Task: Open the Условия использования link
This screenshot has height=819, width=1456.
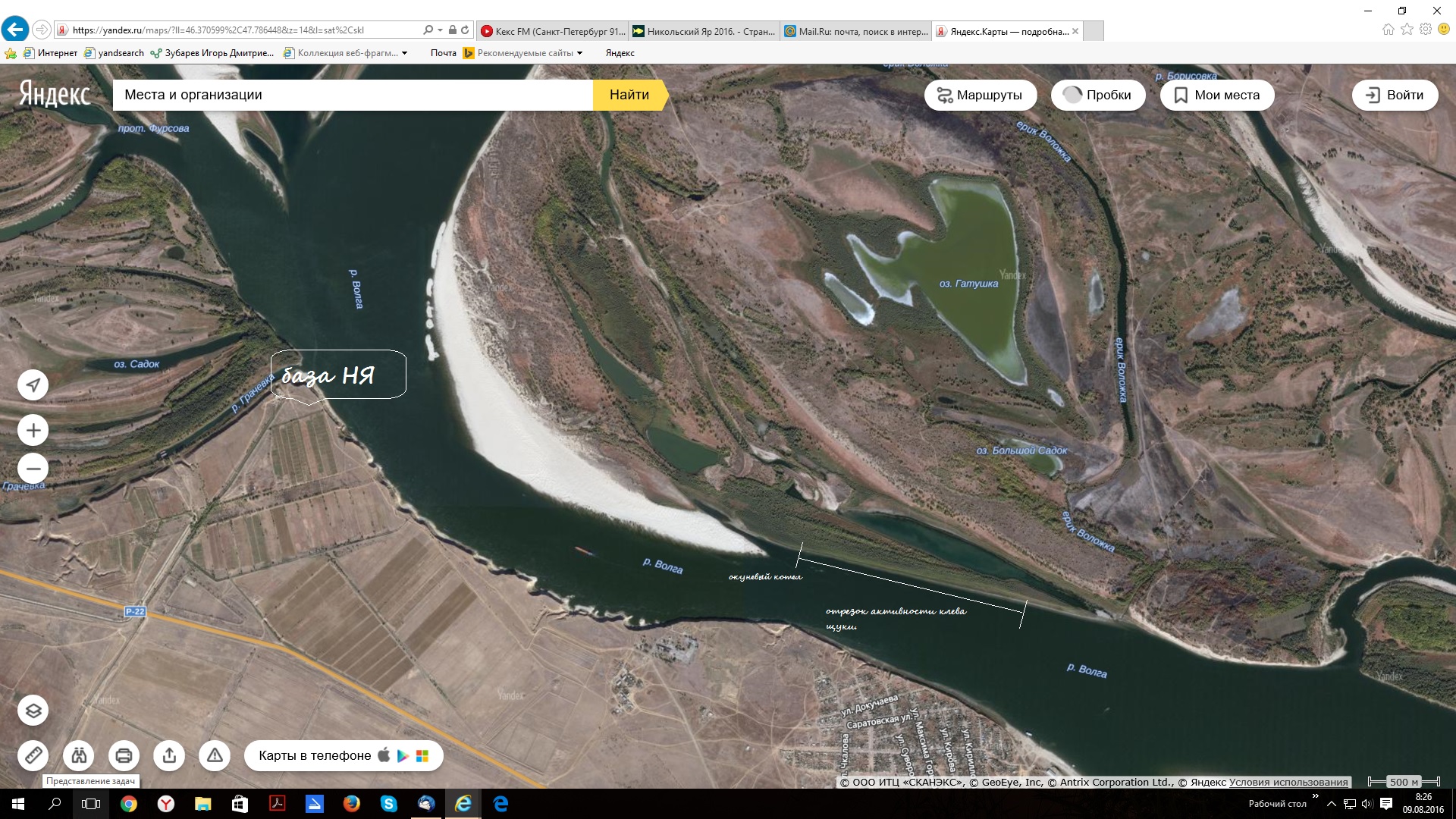Action: pyautogui.click(x=1288, y=782)
